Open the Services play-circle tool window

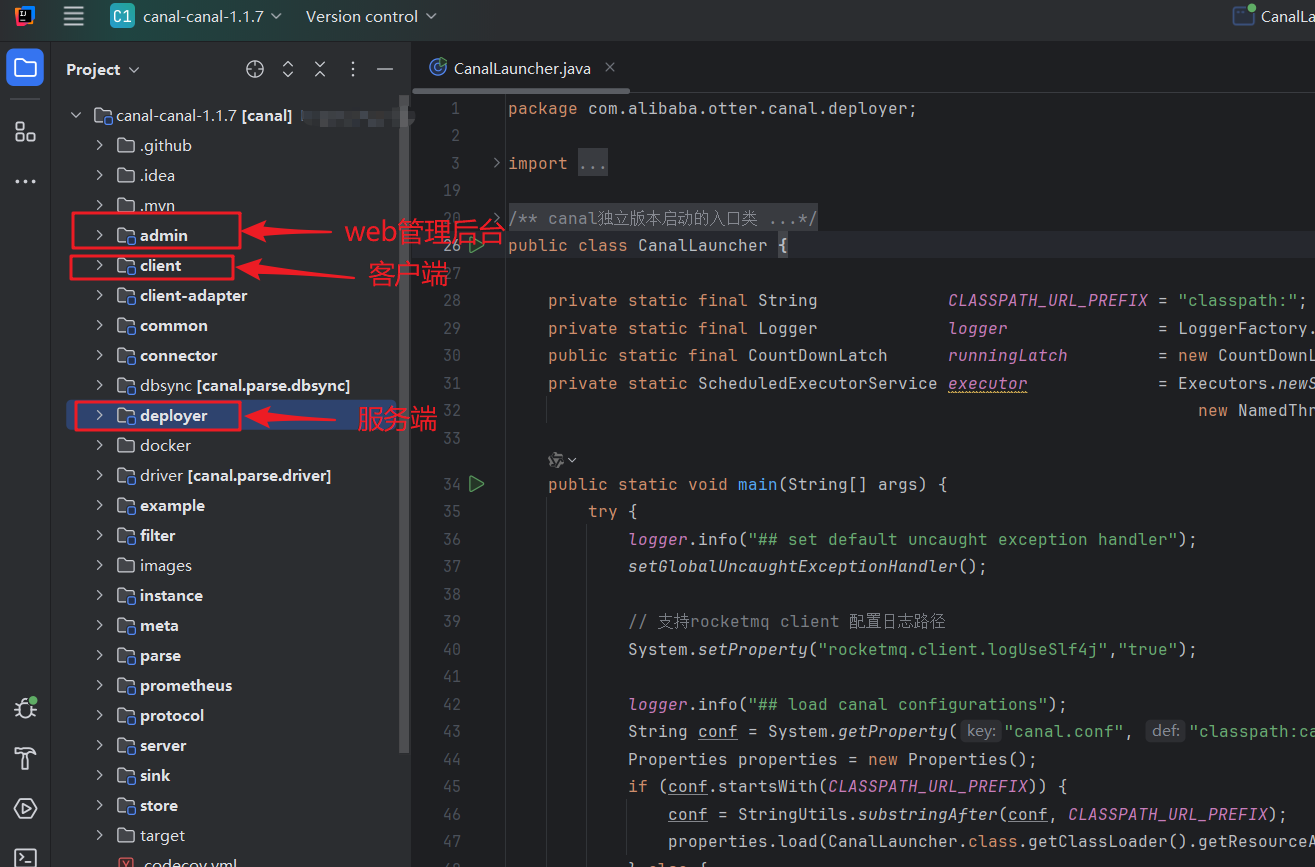point(25,809)
